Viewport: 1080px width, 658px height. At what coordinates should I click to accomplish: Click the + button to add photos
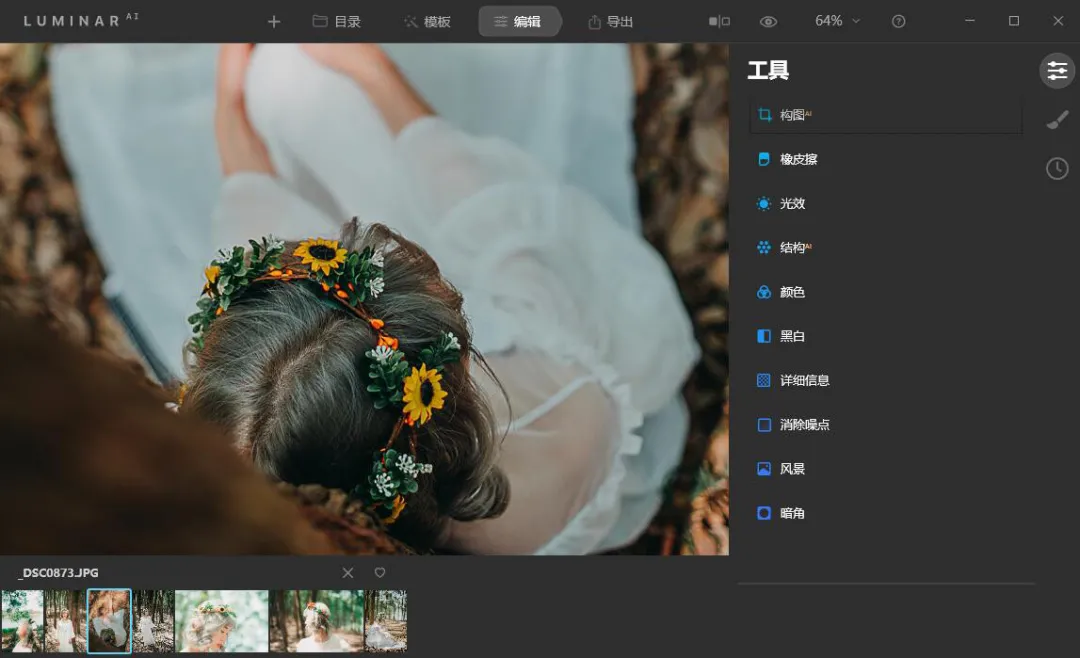point(273,20)
